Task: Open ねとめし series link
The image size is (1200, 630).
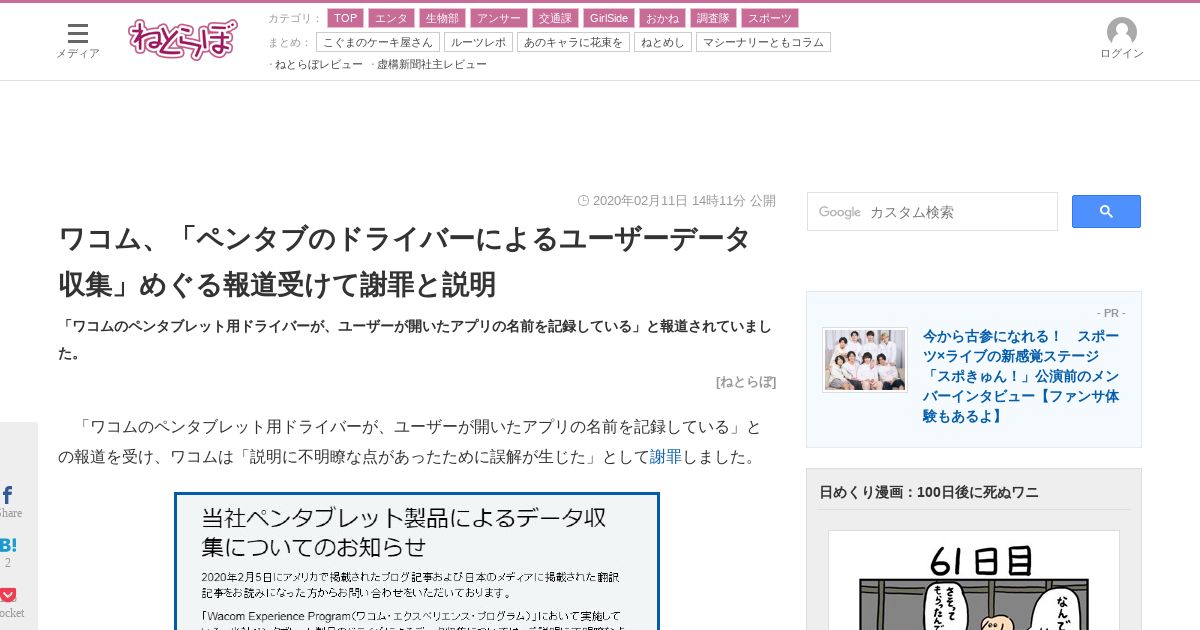Action: [x=662, y=42]
